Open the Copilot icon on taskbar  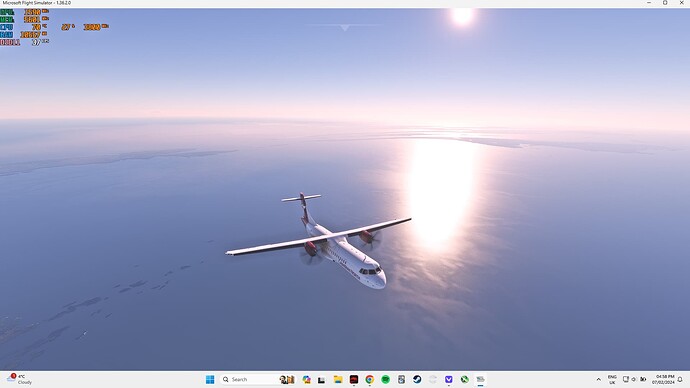coord(306,379)
